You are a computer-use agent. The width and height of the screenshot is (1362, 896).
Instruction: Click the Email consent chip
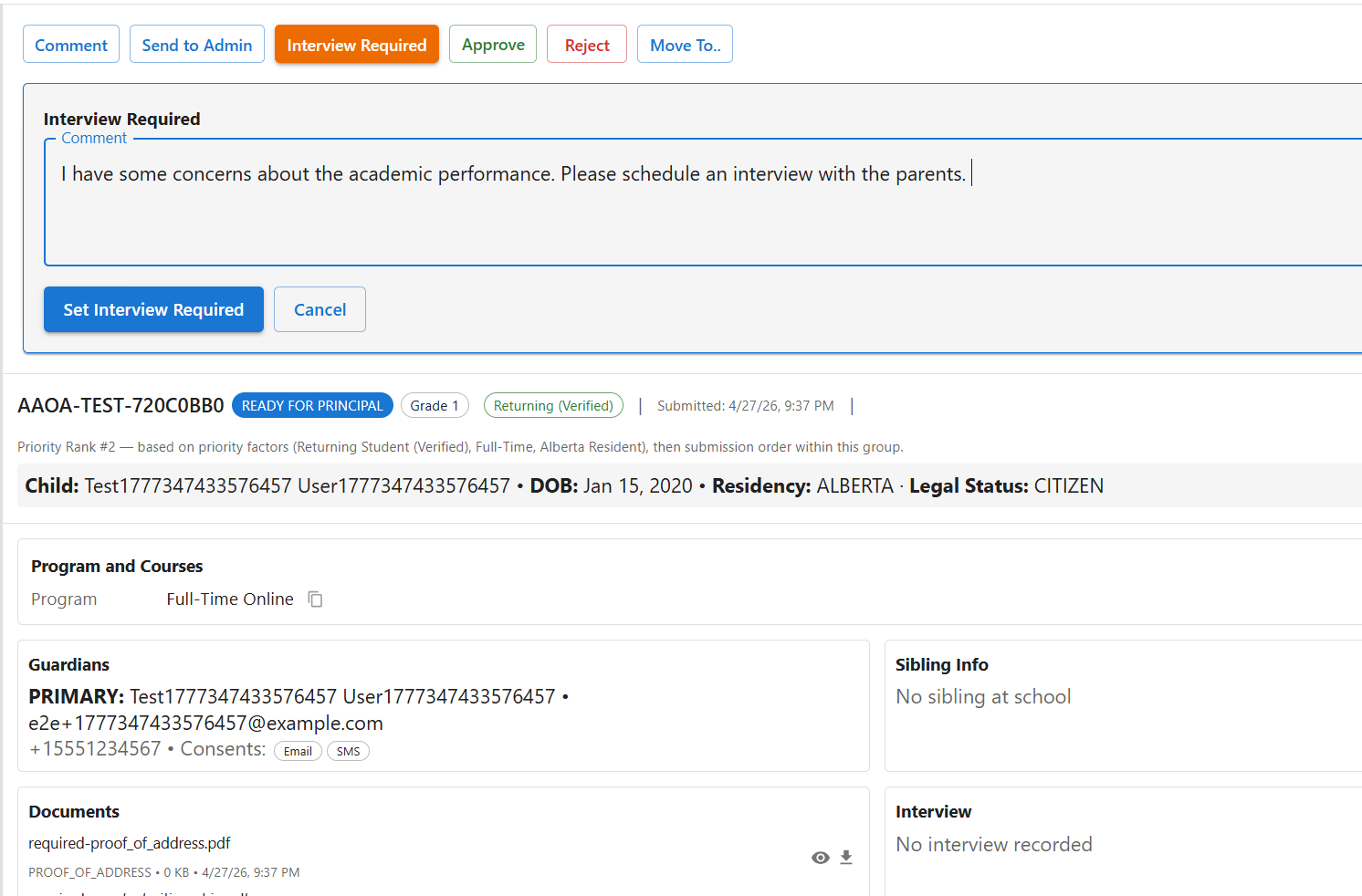coord(298,751)
